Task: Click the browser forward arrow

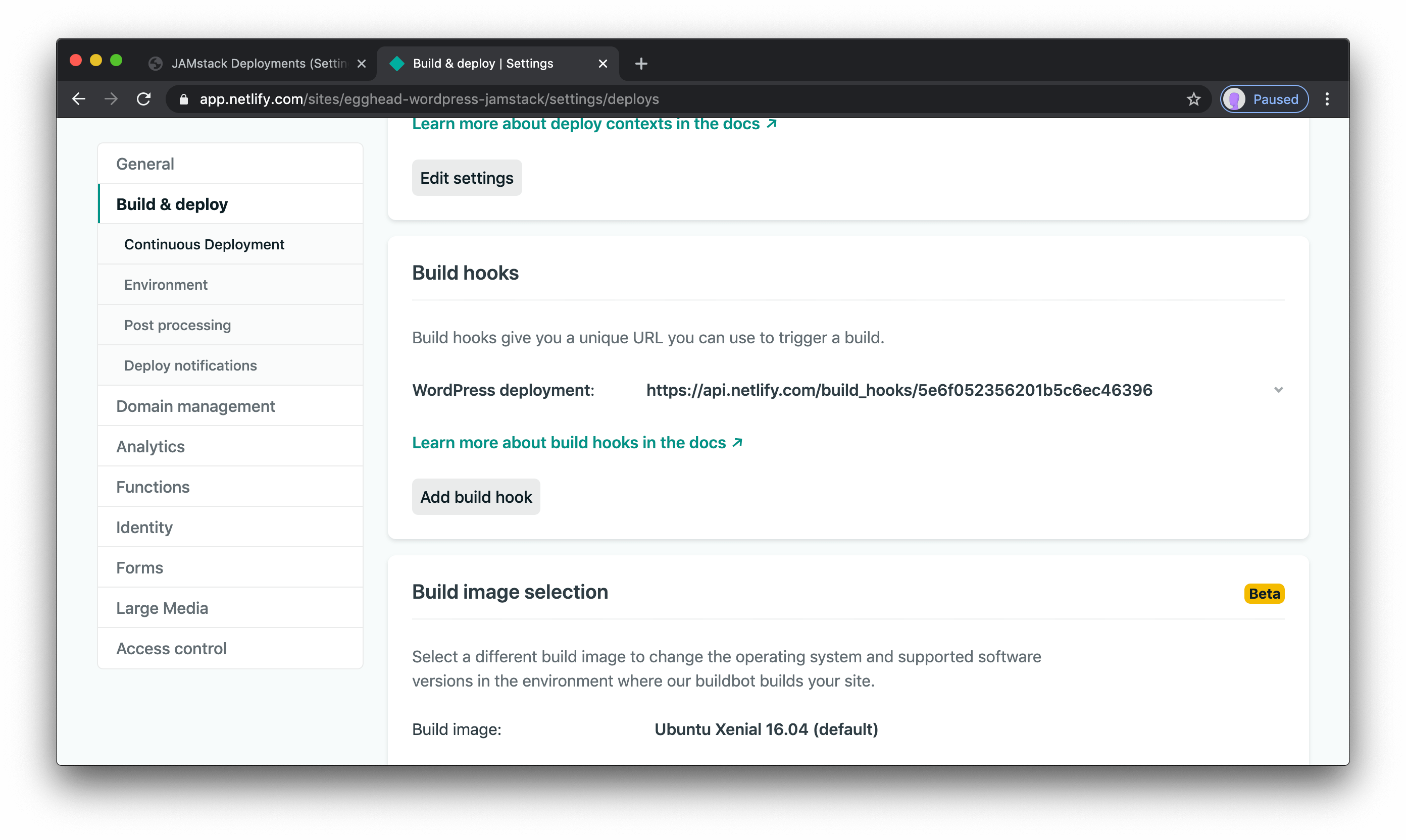Action: [111, 98]
